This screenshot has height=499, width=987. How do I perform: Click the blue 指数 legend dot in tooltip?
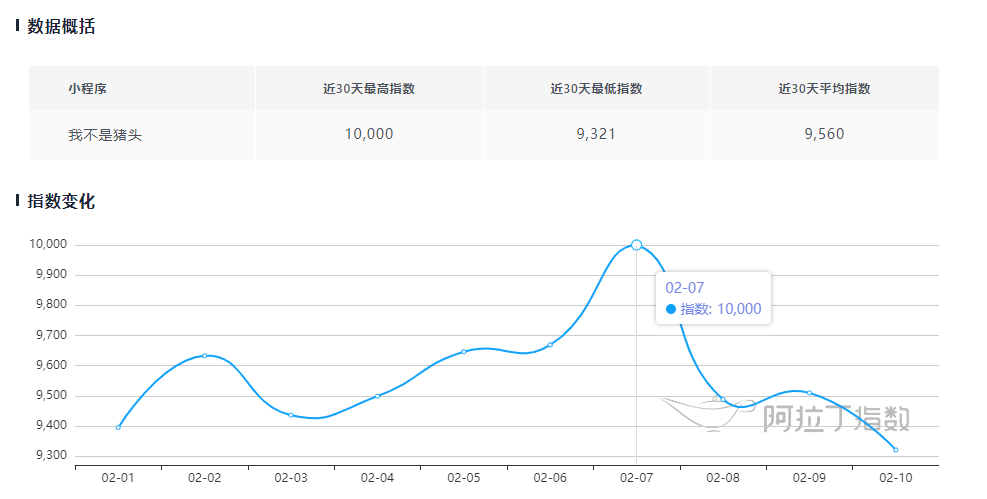pyautogui.click(x=671, y=309)
